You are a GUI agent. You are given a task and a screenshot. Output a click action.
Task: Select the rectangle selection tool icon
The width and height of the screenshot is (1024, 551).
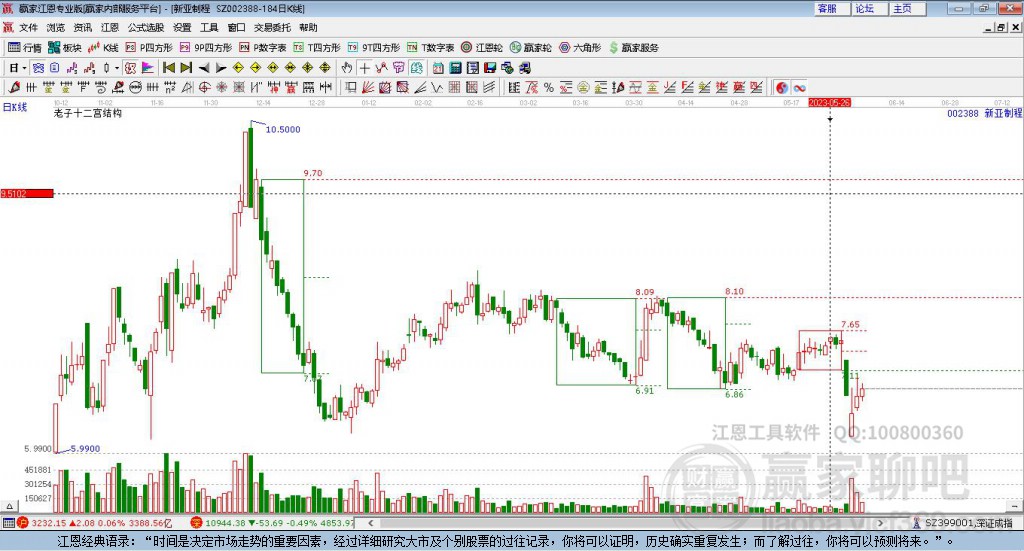(x=350, y=87)
